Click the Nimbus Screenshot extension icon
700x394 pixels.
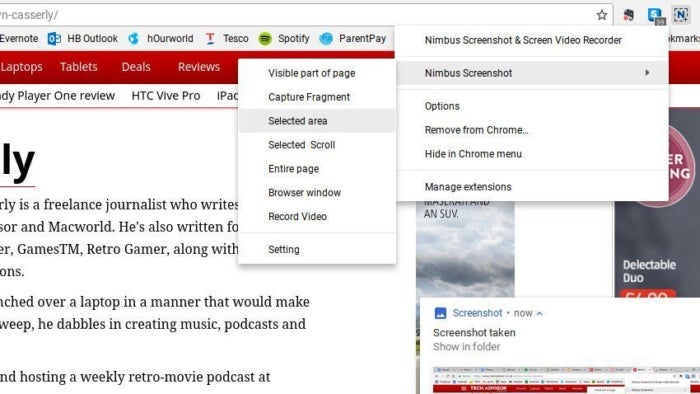[x=681, y=15]
